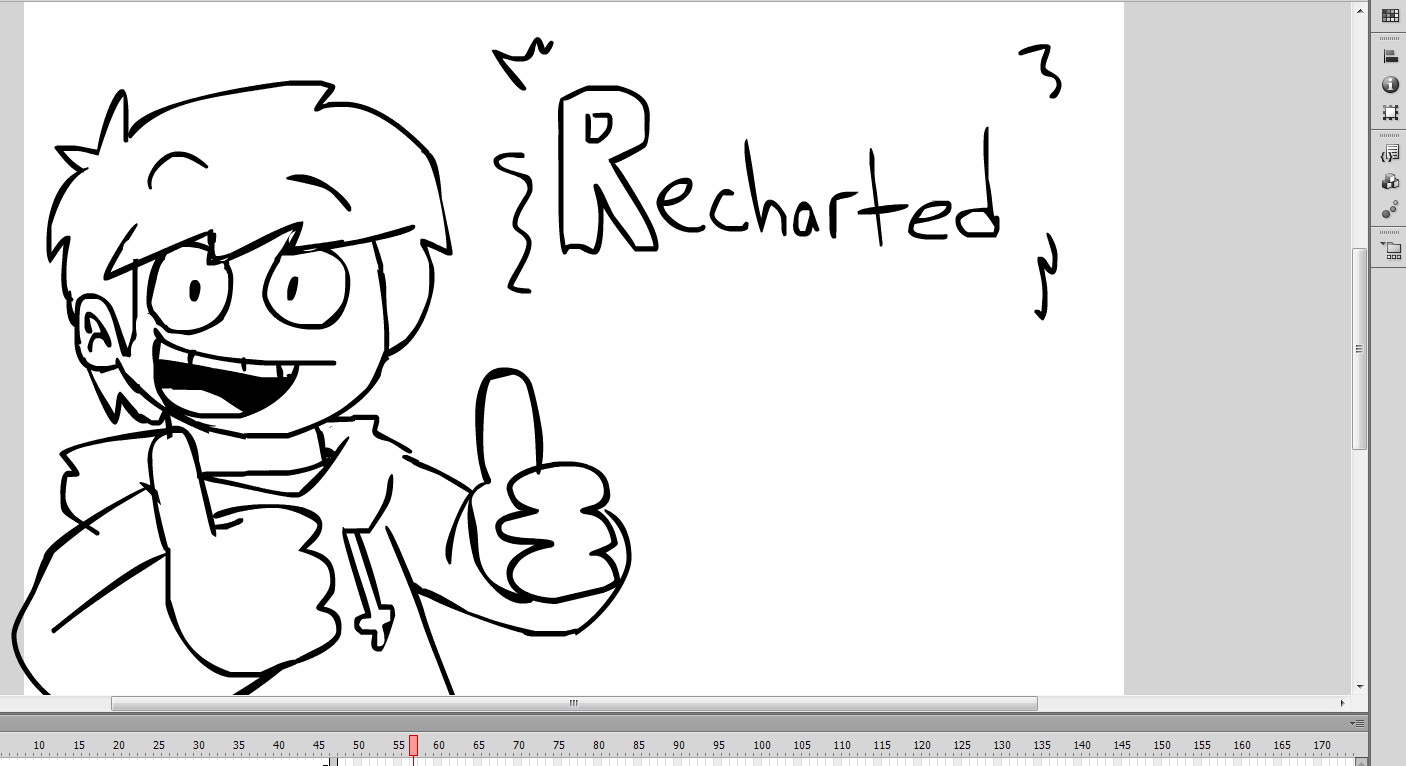
Task: Click the stage vertical scrollbar down arrow
Action: pos(1360,687)
